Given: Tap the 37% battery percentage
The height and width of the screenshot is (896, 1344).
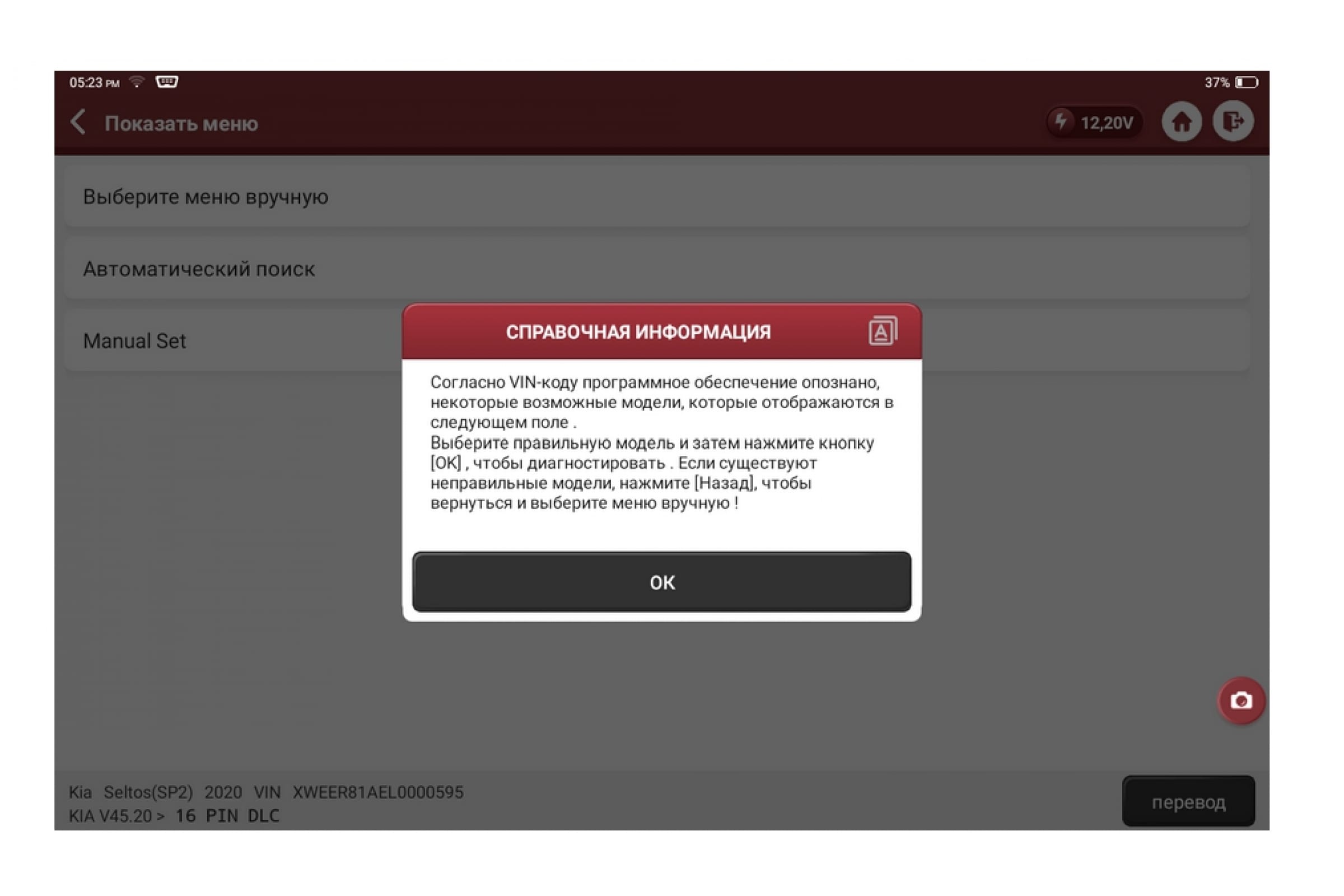Looking at the screenshot, I should pyautogui.click(x=1216, y=82).
